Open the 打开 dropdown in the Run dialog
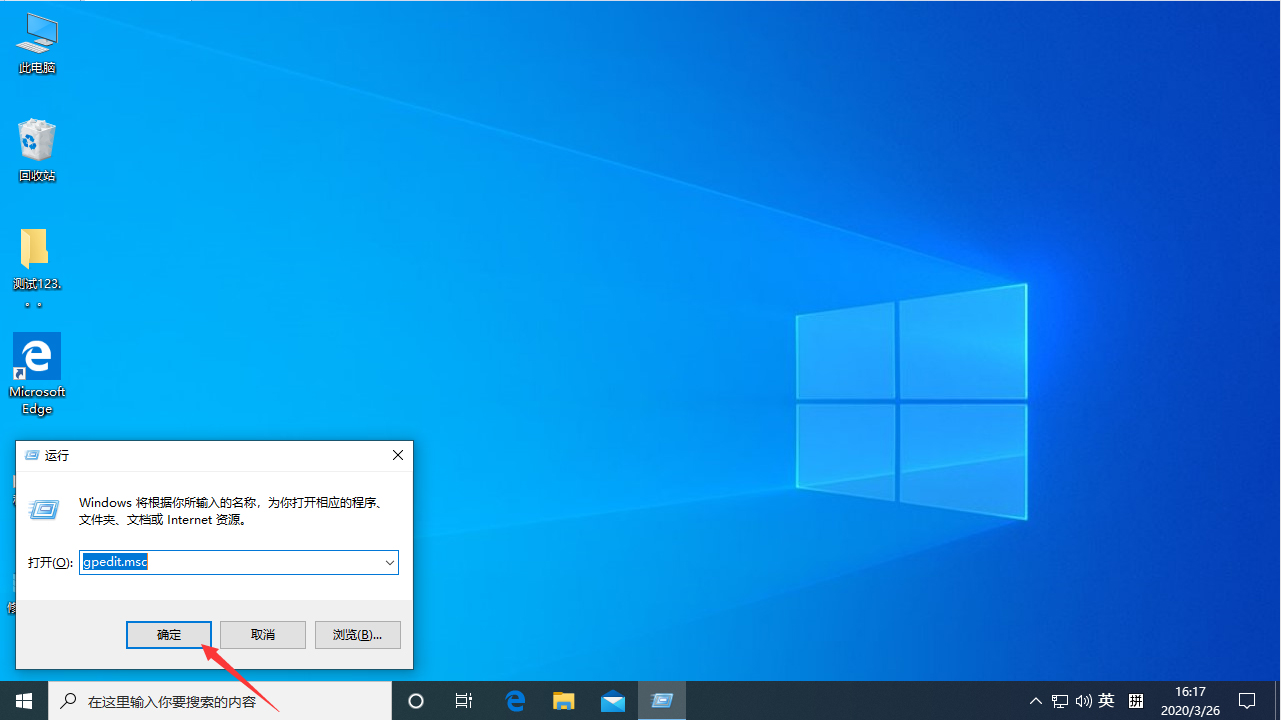This screenshot has height=720, width=1281. tap(389, 562)
